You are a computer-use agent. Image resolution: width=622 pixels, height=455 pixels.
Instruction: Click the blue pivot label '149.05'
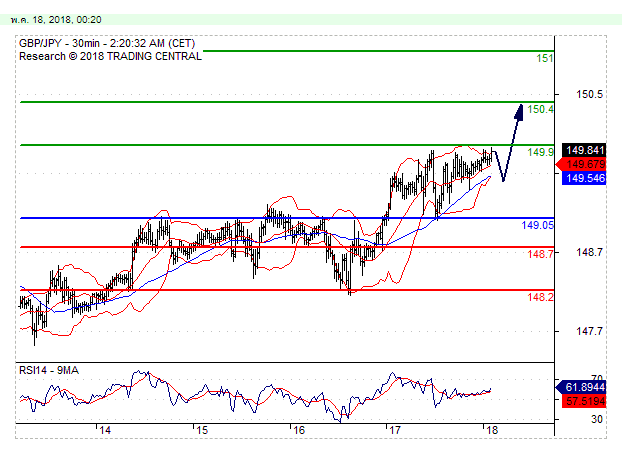click(537, 225)
